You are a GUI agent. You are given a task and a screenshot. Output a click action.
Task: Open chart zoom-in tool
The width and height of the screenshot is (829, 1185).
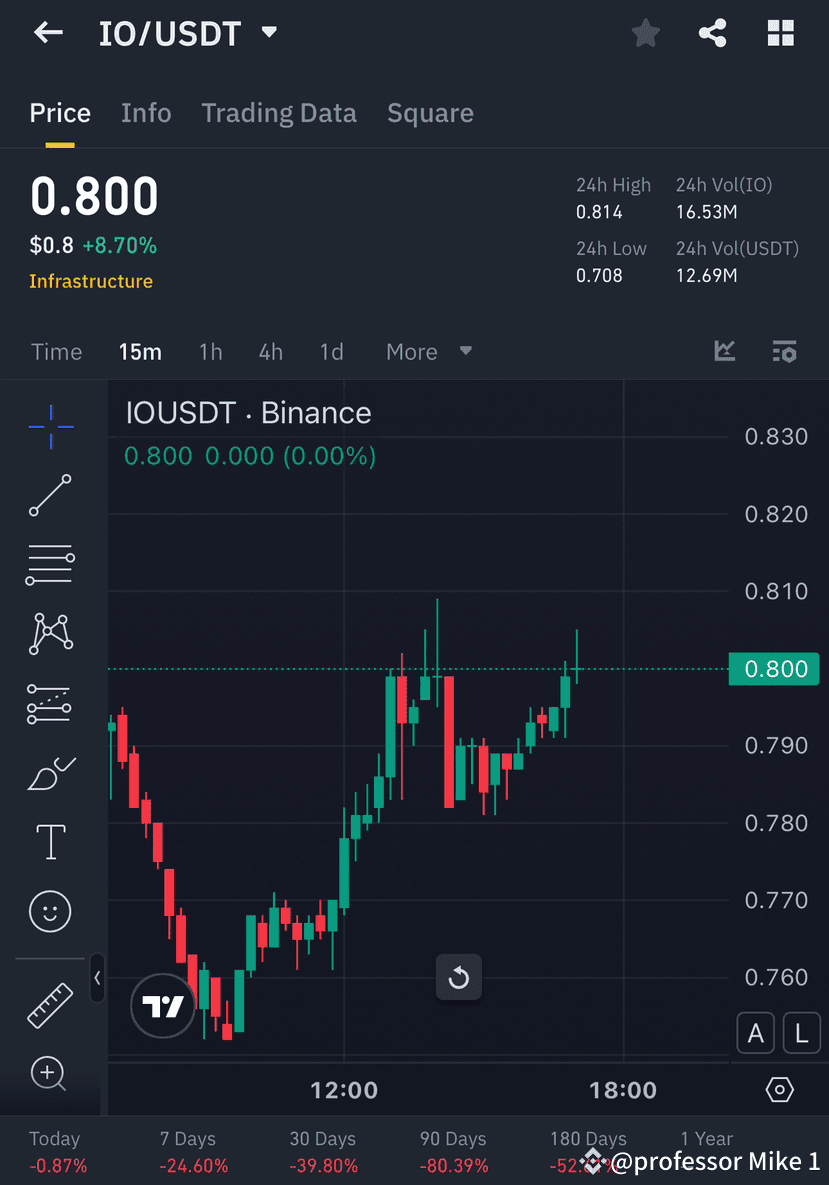coord(48,1074)
